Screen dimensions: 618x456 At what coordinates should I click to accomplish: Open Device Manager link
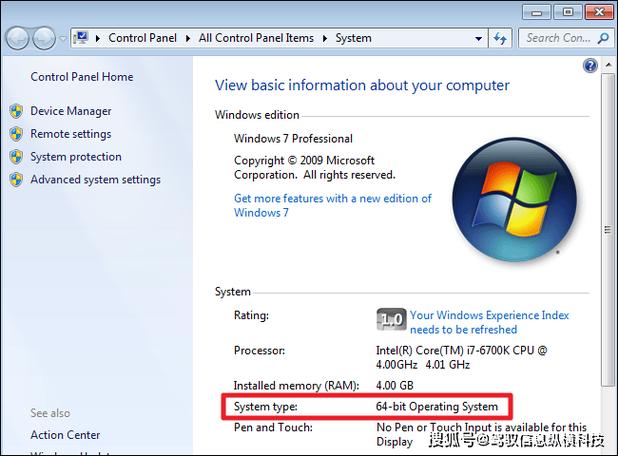(71, 111)
